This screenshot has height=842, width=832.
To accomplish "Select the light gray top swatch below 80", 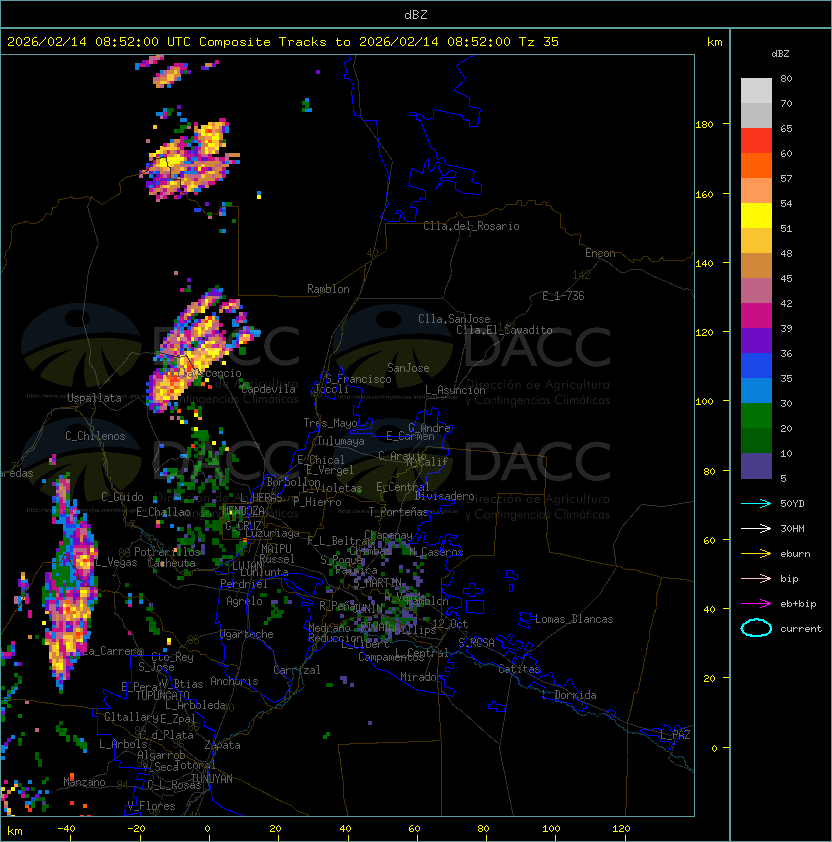I will (x=756, y=91).
